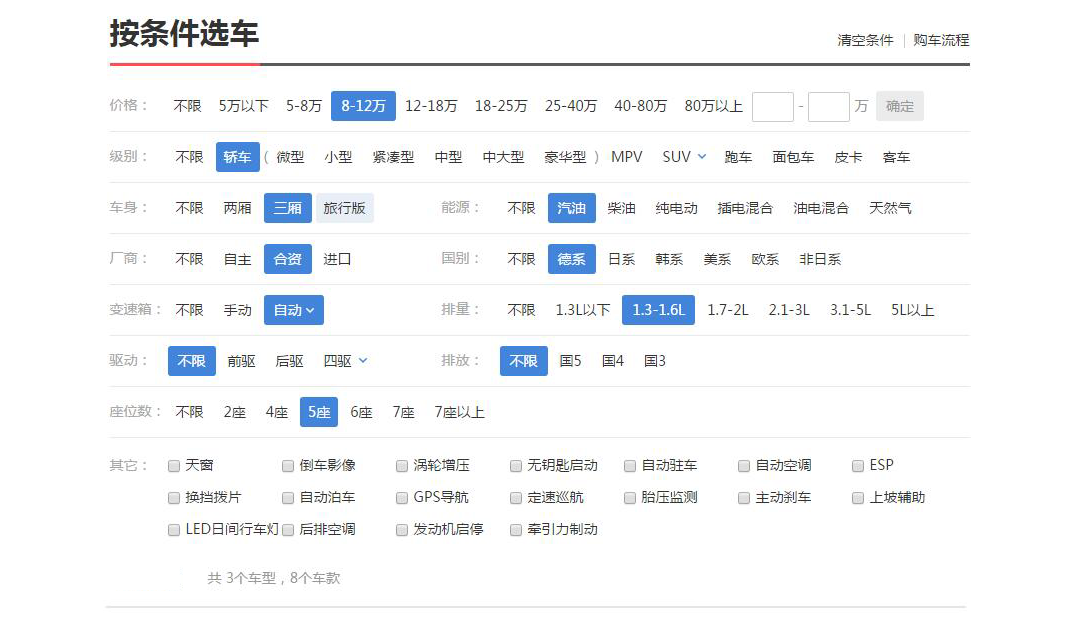Viewport: 1080px width, 626px height.
Task: Pick the 国5 emission standard
Action: (570, 361)
